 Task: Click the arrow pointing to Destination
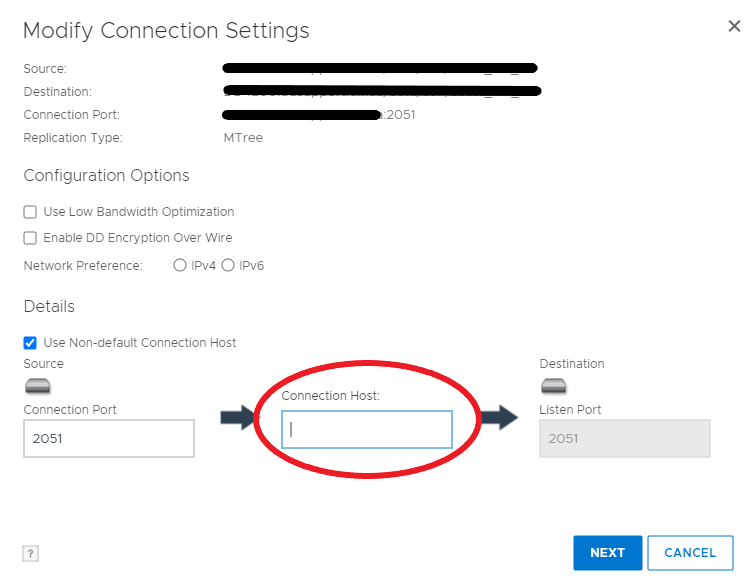[499, 418]
